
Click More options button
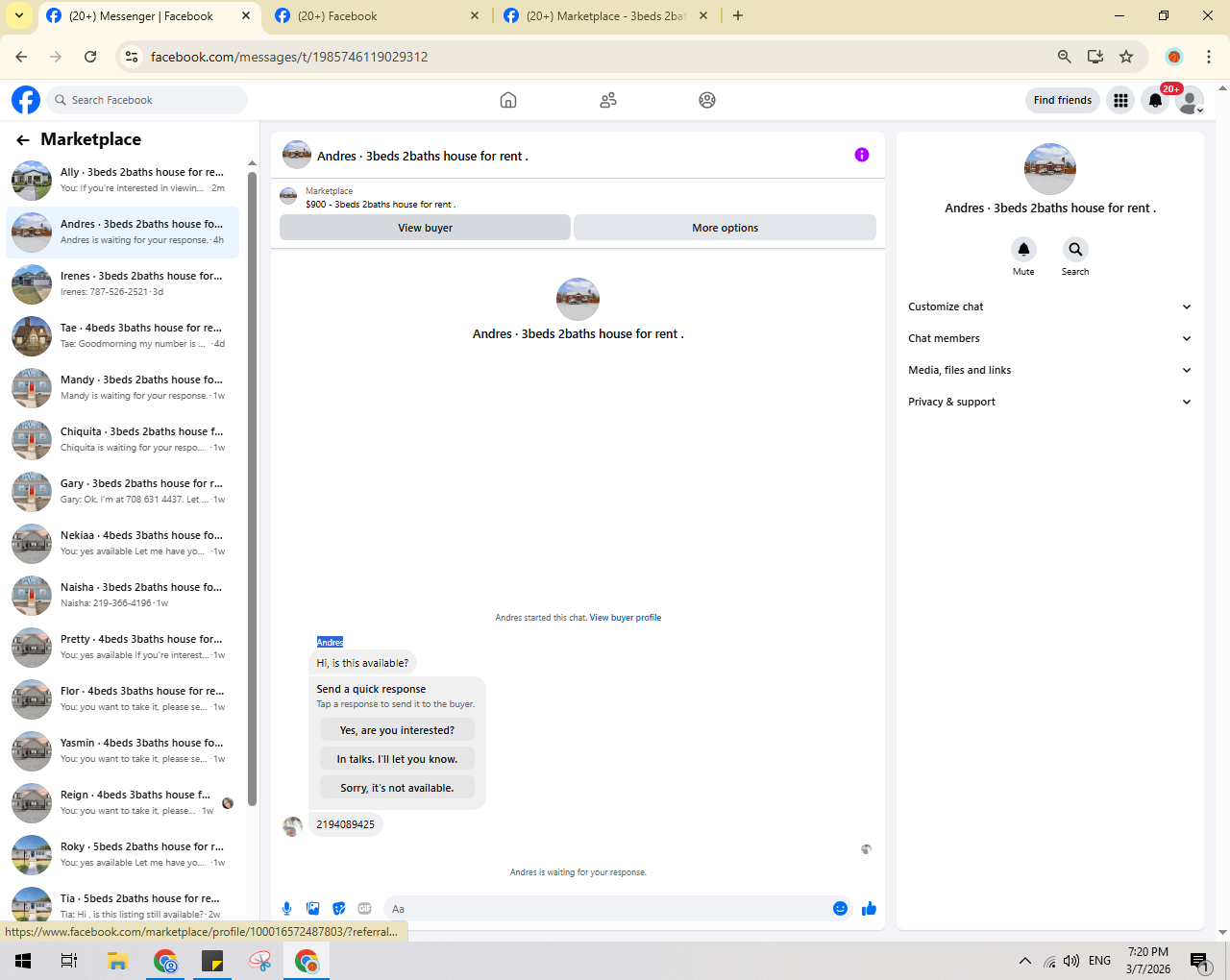click(725, 228)
